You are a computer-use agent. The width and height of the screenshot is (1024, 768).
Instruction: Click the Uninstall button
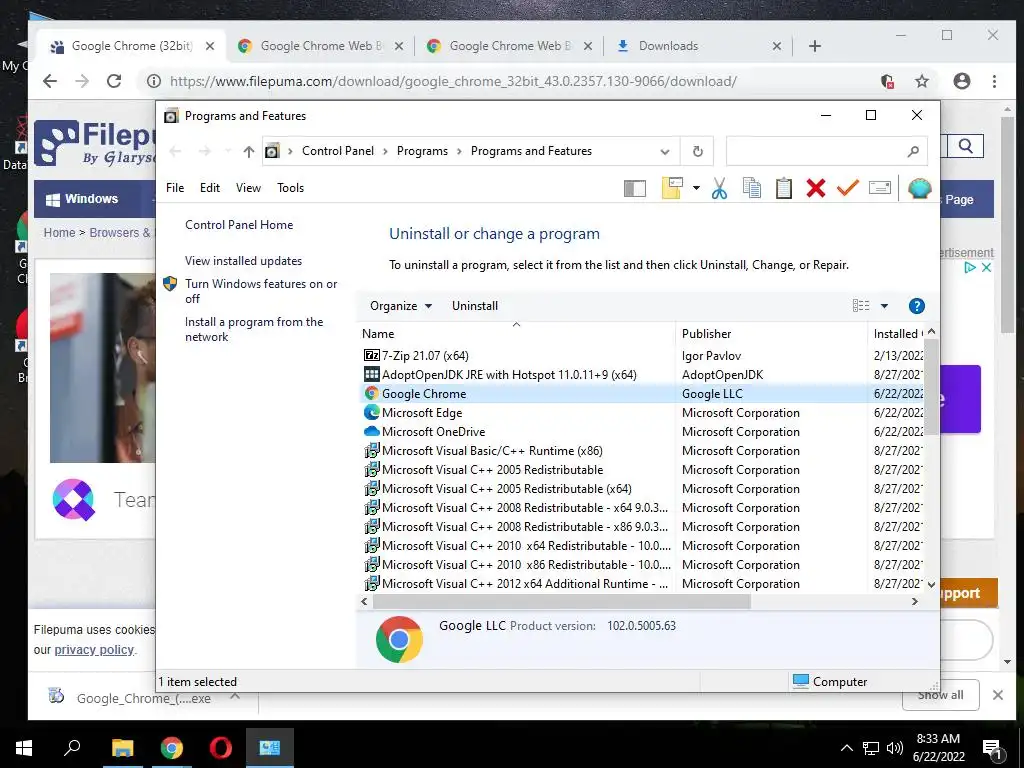pyautogui.click(x=475, y=306)
